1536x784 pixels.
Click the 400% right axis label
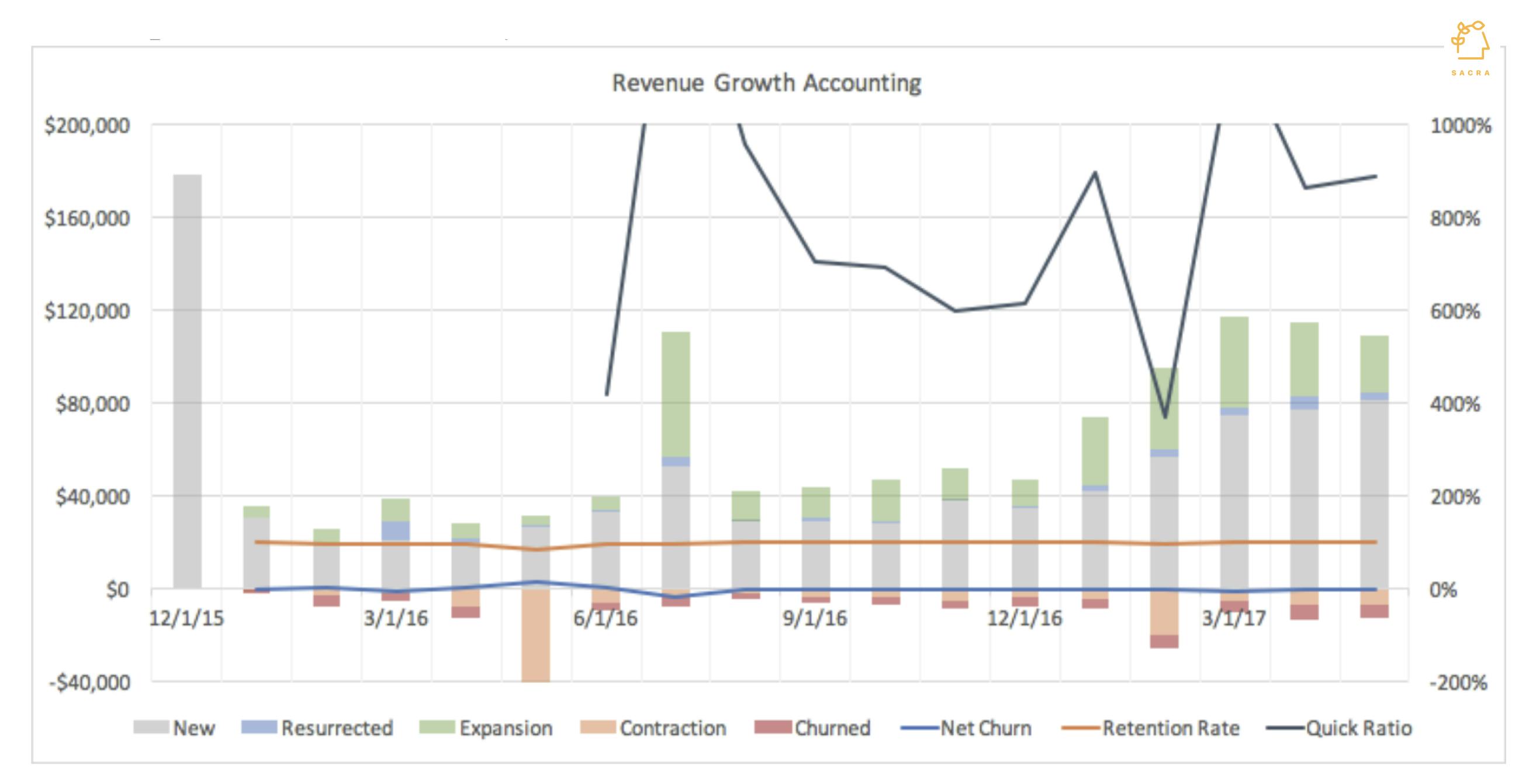1455,404
